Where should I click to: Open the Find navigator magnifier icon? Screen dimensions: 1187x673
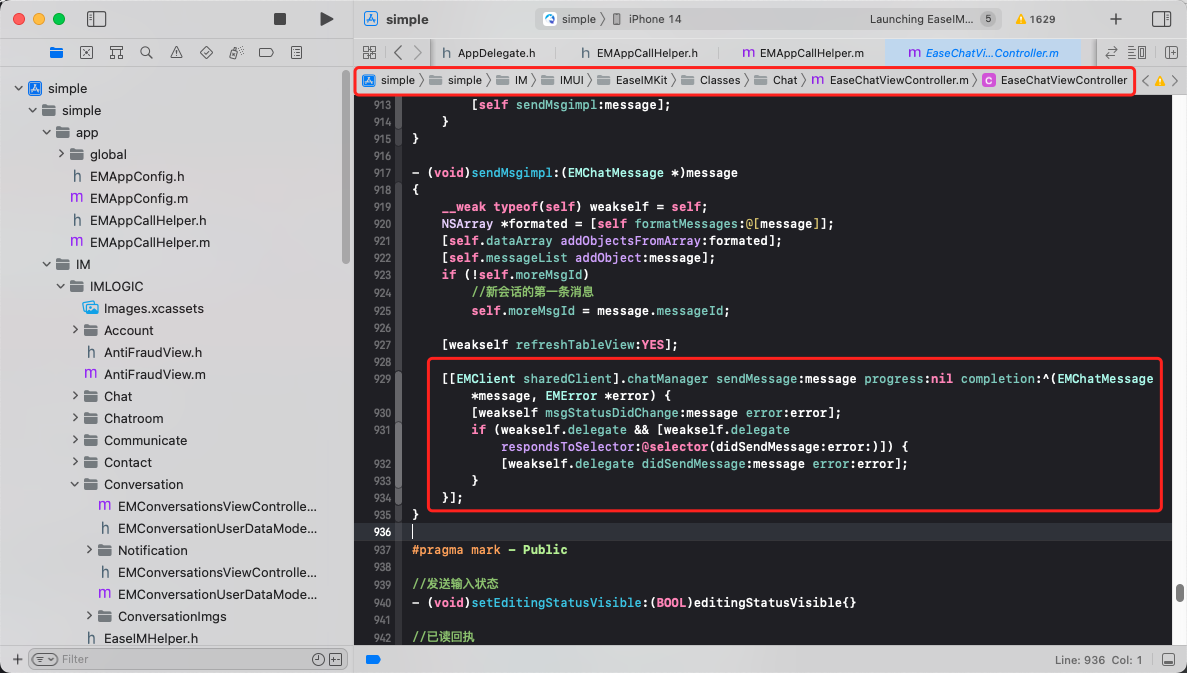[146, 52]
